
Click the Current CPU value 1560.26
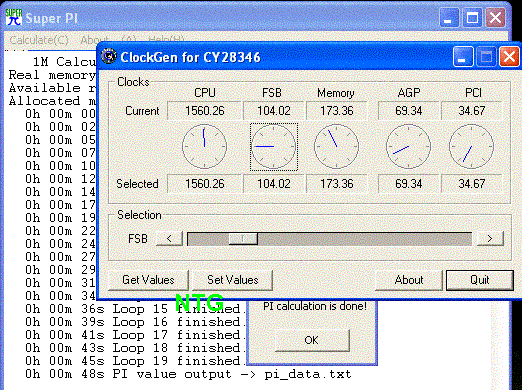coord(204,111)
